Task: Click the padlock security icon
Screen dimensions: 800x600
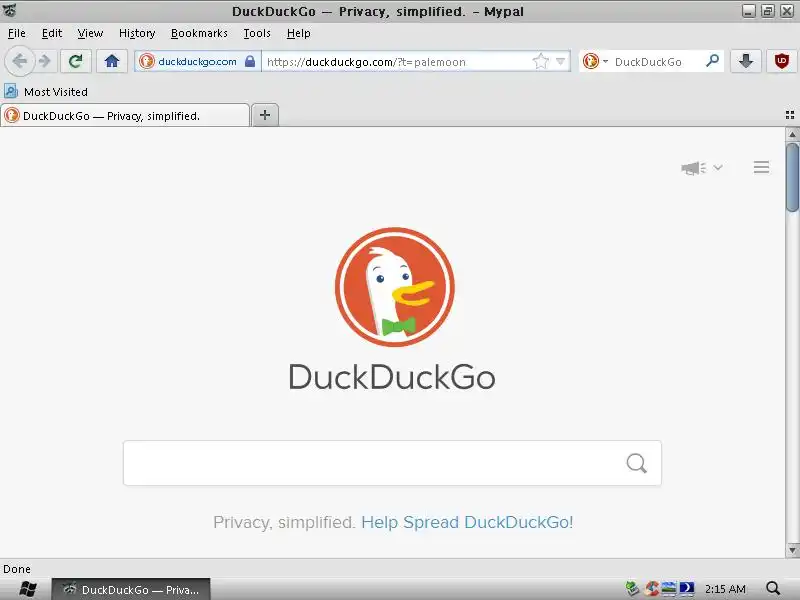Action: coord(250,62)
